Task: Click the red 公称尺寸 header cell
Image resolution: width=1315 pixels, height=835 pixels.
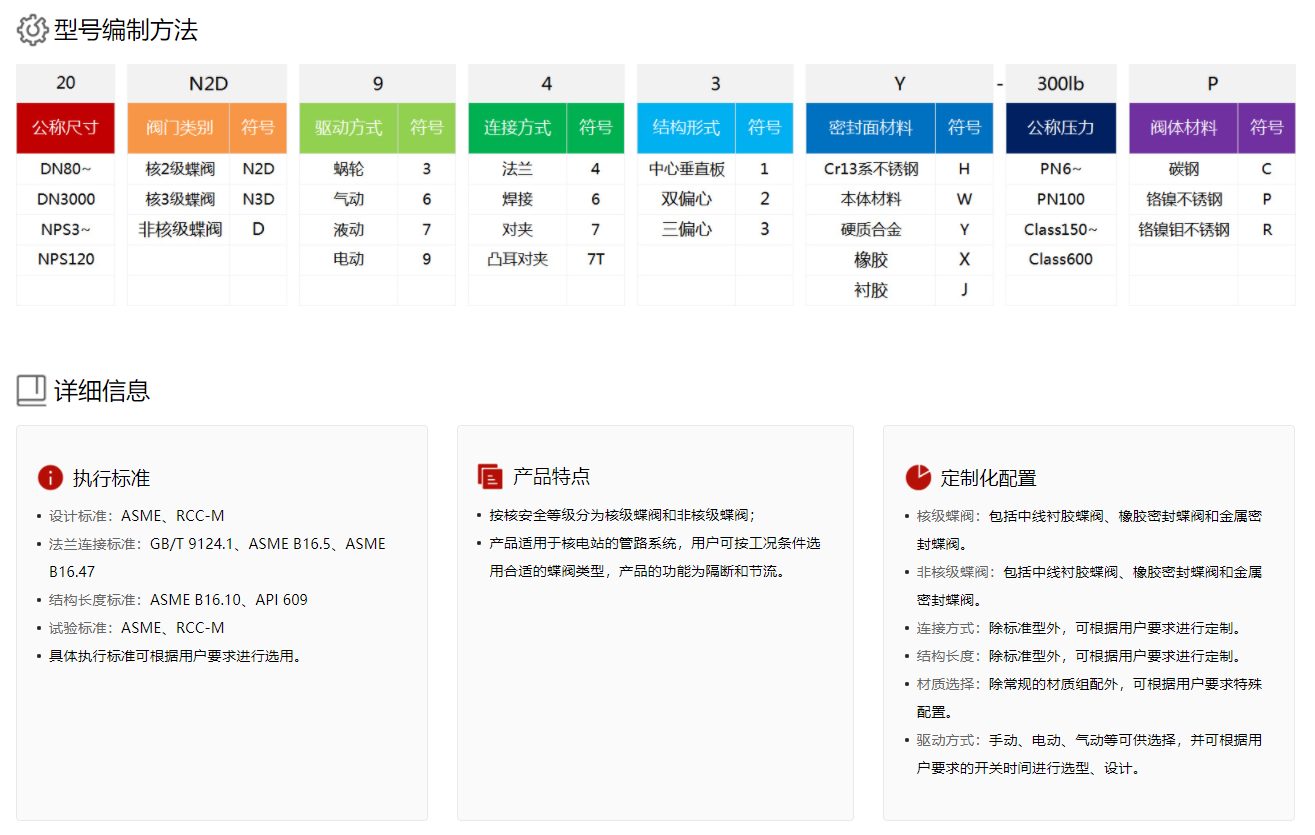Action: click(65, 128)
